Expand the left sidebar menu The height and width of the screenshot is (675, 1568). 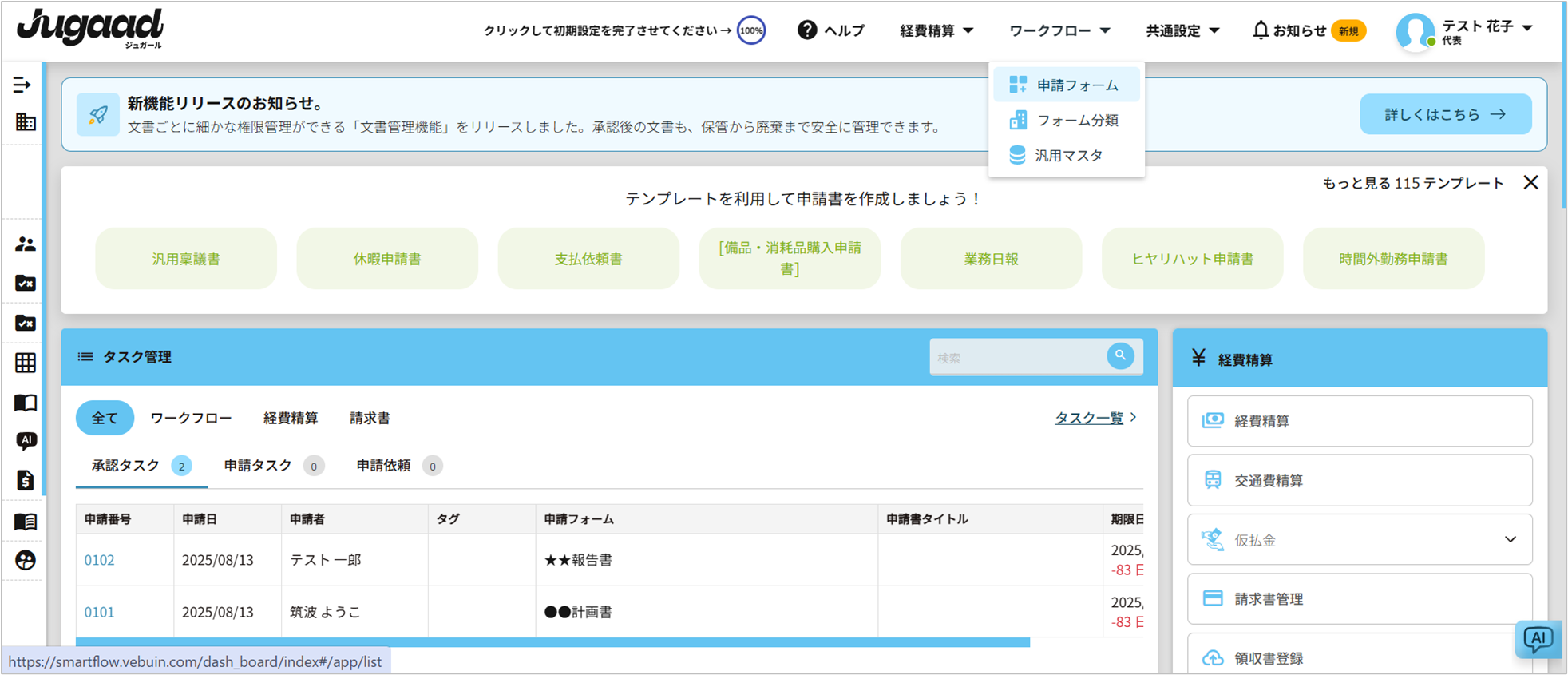point(22,85)
